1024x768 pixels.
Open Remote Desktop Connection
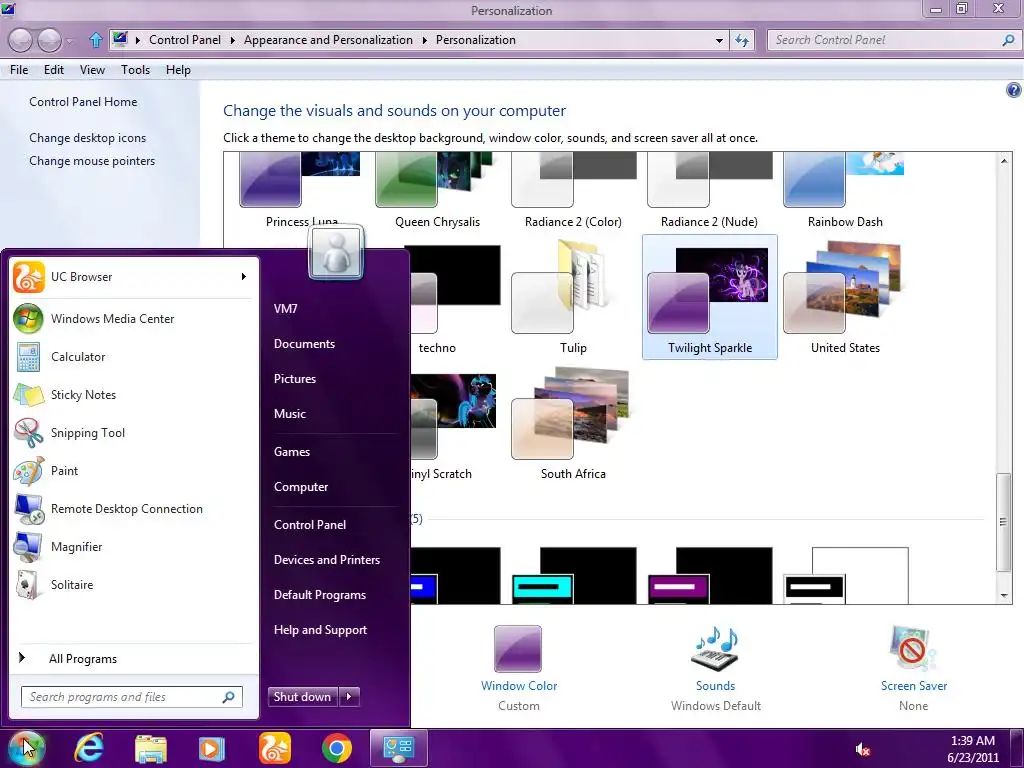pos(131,509)
